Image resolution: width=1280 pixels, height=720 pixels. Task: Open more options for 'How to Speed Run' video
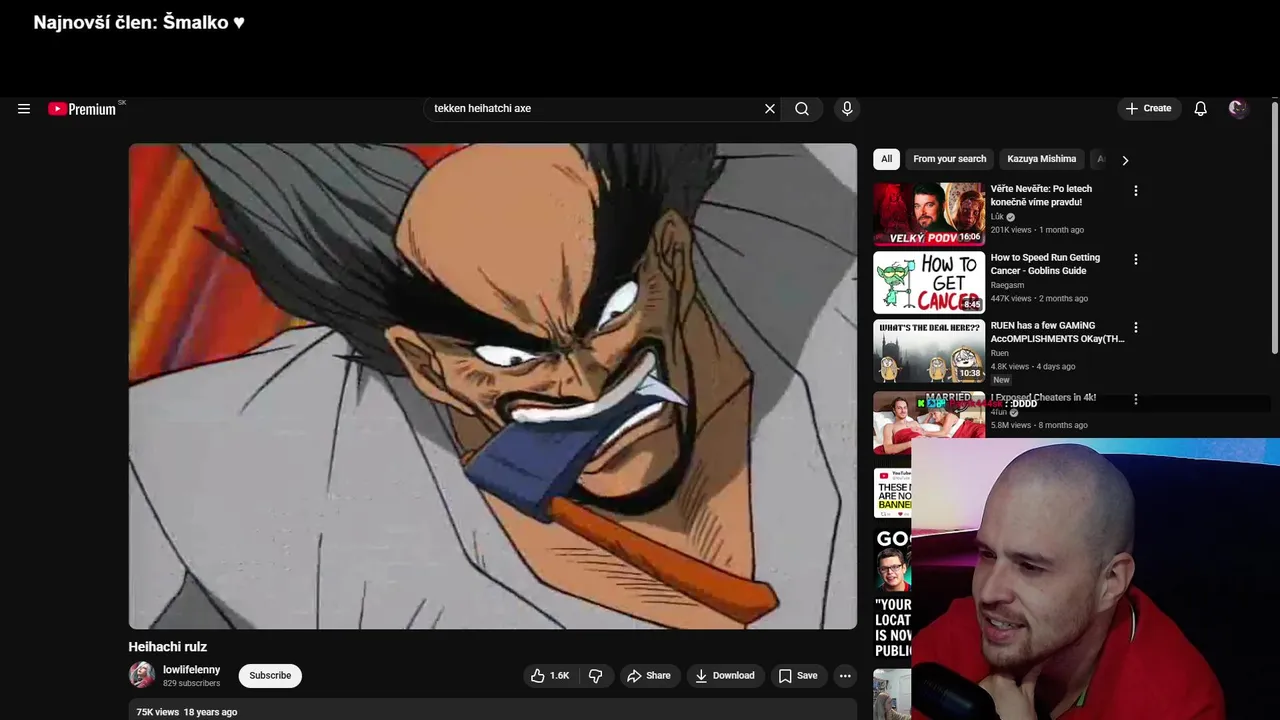click(x=1135, y=260)
